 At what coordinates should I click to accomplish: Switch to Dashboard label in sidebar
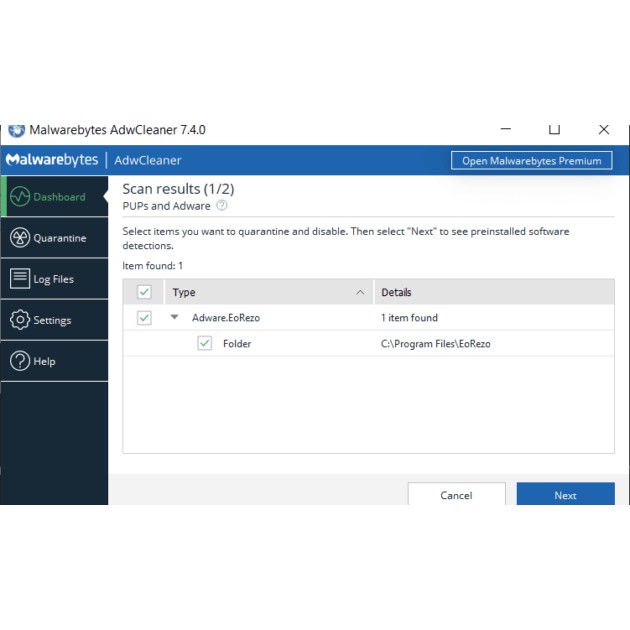click(59, 197)
